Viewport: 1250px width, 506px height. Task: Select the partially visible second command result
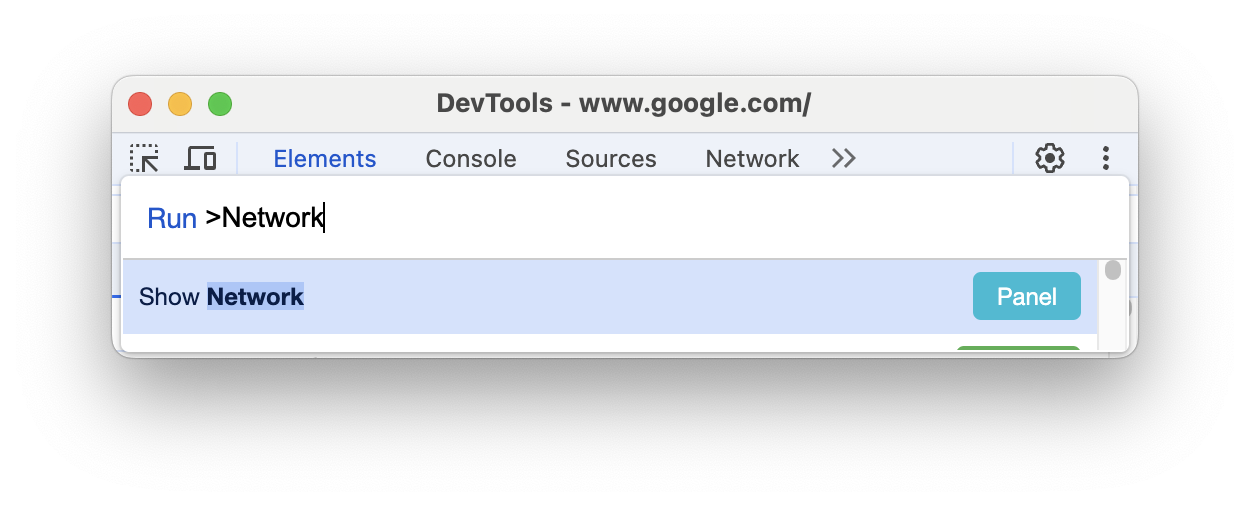pos(500,346)
